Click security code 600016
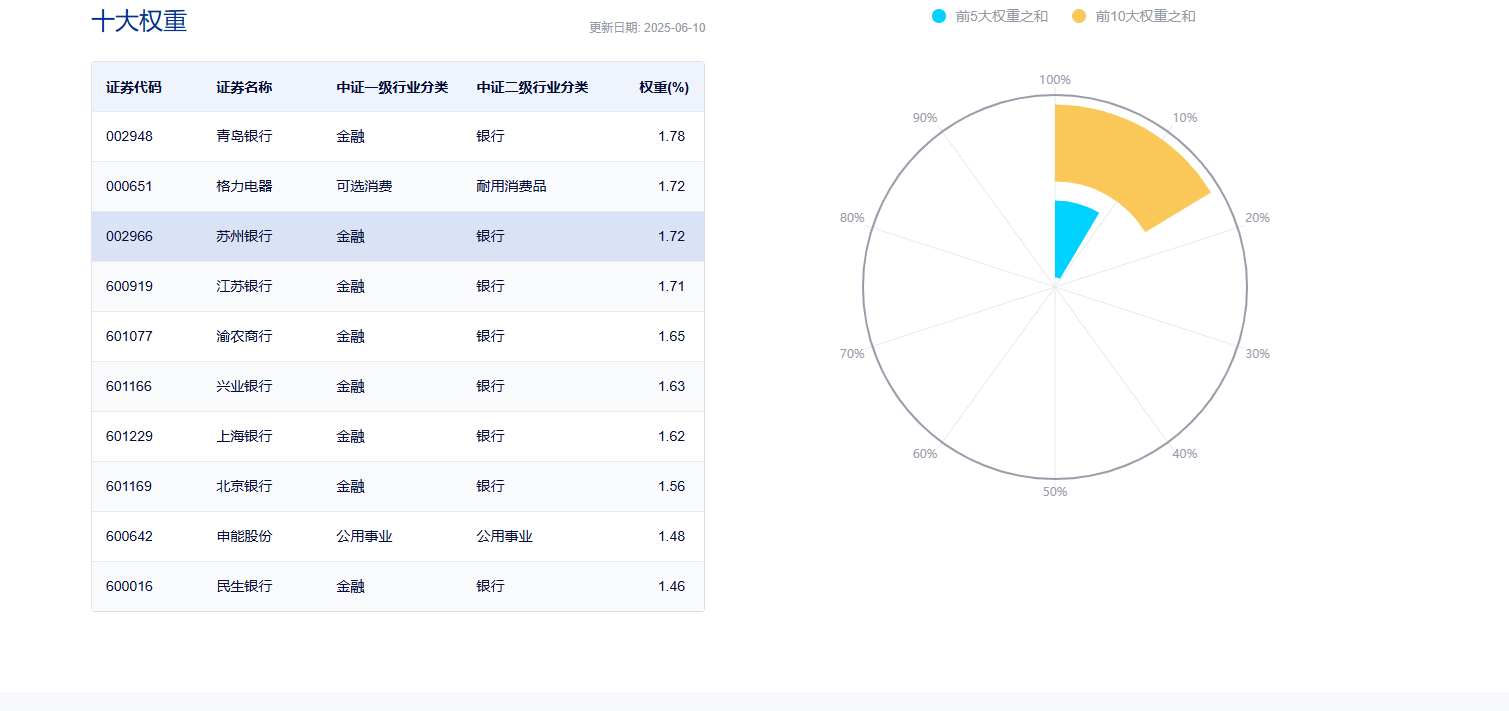The height and width of the screenshot is (711, 1509). point(129,586)
